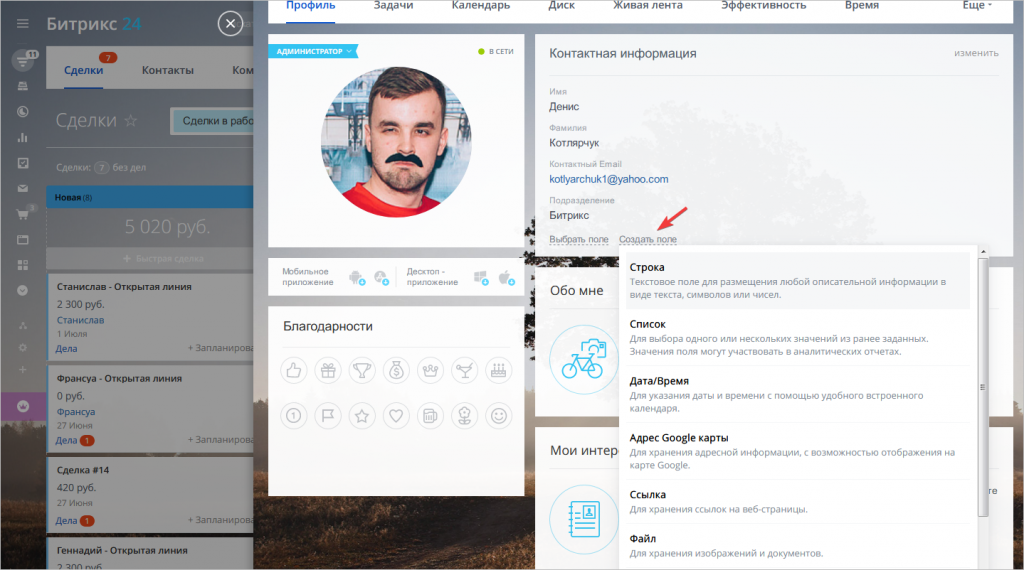Image resolution: width=1024 pixels, height=570 pixels.
Task: Choose Дата/Время field type option
Action: 797,394
